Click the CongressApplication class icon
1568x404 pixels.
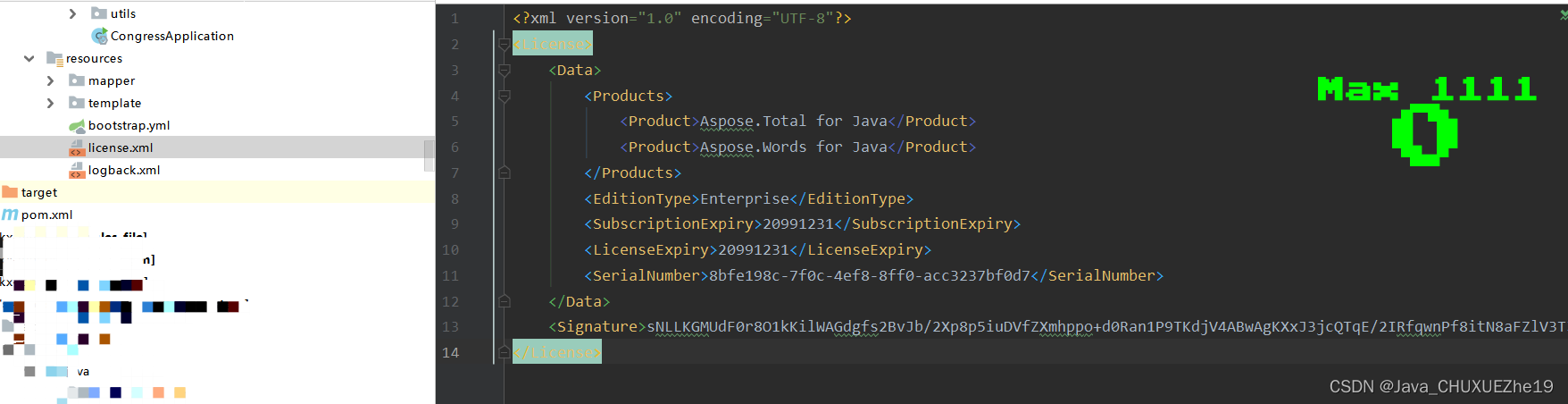(x=100, y=36)
